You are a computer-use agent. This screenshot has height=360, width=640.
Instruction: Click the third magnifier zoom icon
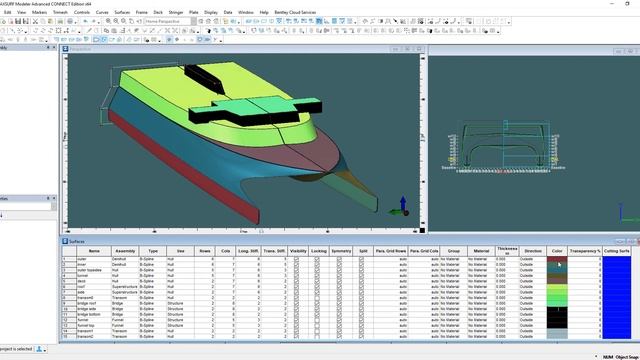(124, 21)
